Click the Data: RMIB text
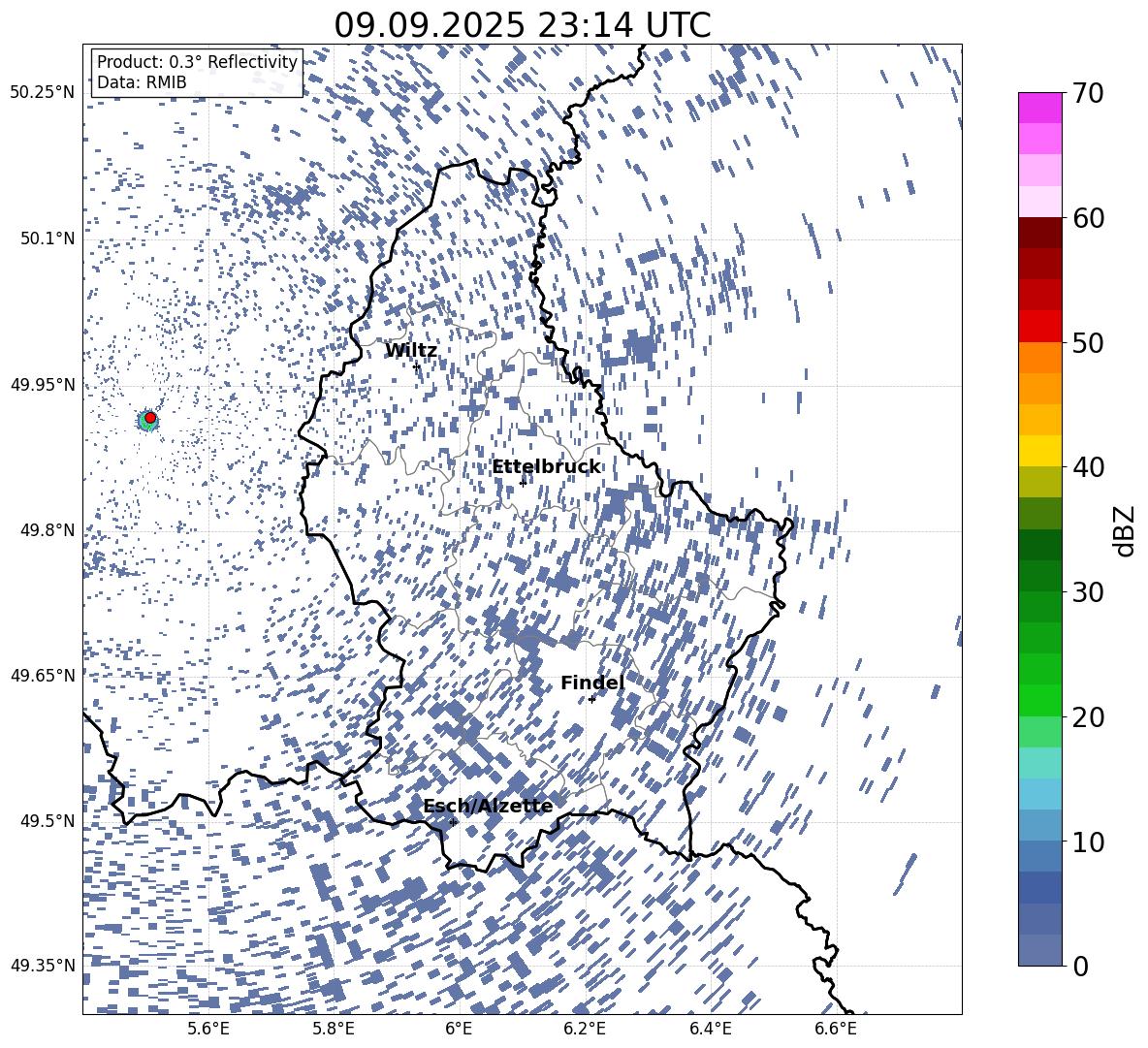This screenshot has width=1148, height=1048. tap(142, 82)
